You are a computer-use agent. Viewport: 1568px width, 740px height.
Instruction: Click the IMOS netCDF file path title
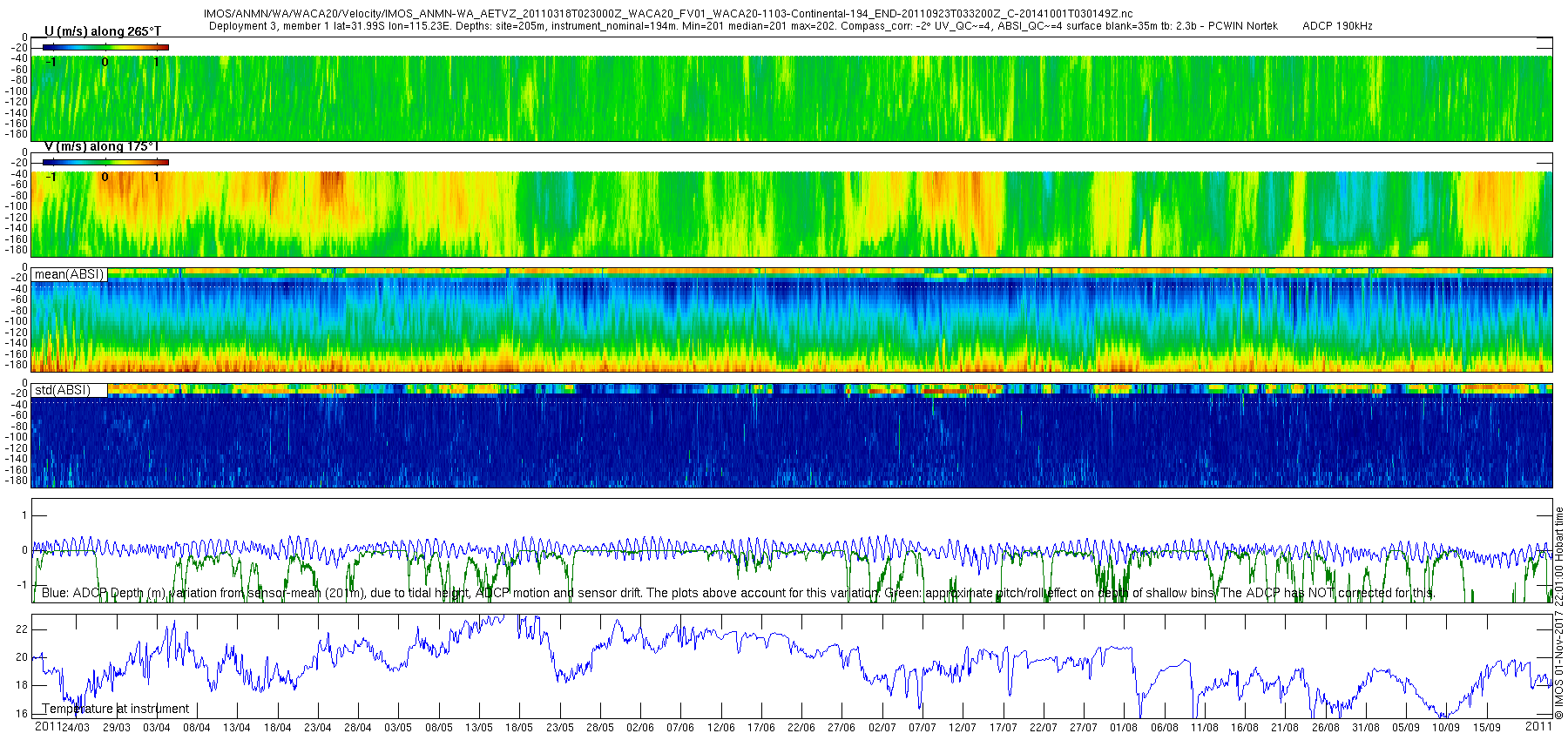(x=668, y=14)
